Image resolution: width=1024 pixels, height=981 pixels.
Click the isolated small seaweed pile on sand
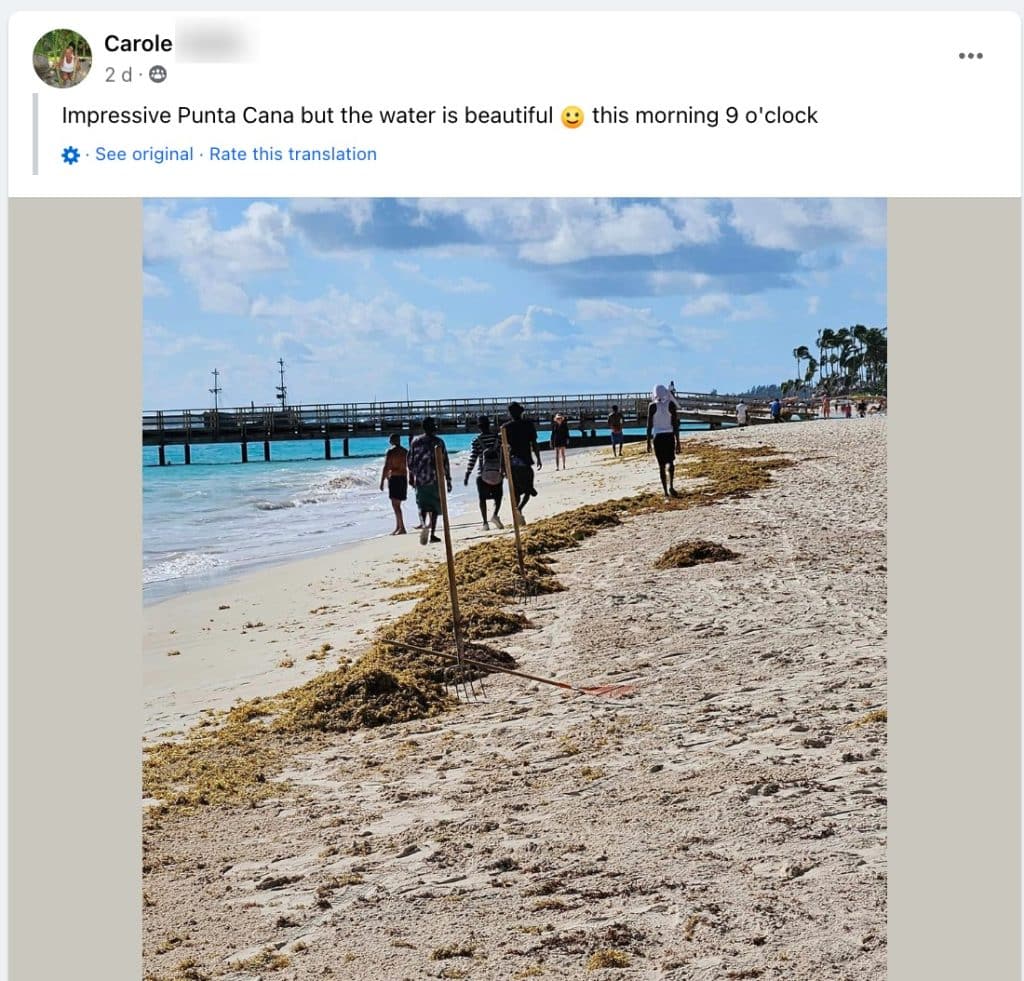(x=696, y=553)
